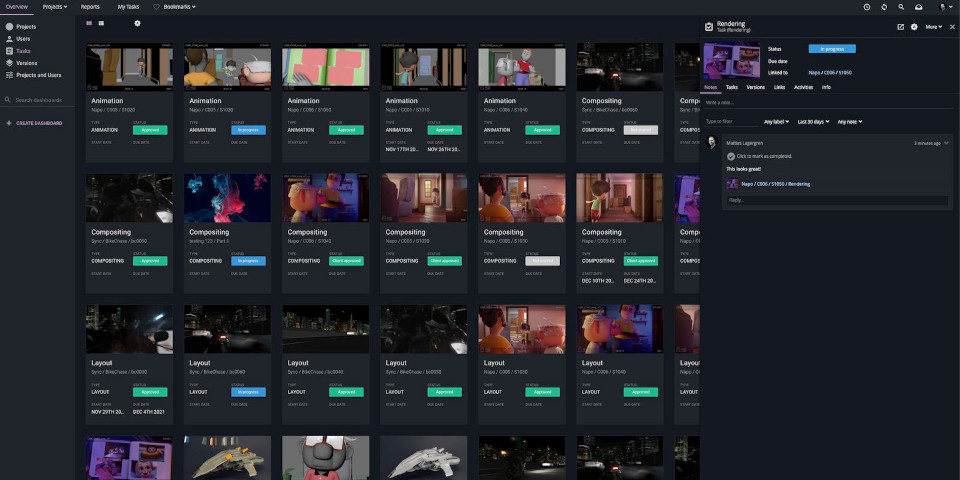Click the Search dashboards input field
This screenshot has width=960, height=480.
coord(38,100)
